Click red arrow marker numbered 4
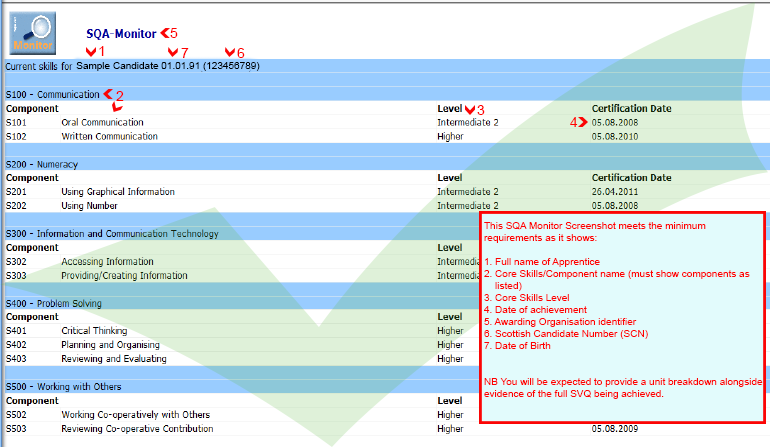This screenshot has width=770, height=447. pyautogui.click(x=577, y=122)
